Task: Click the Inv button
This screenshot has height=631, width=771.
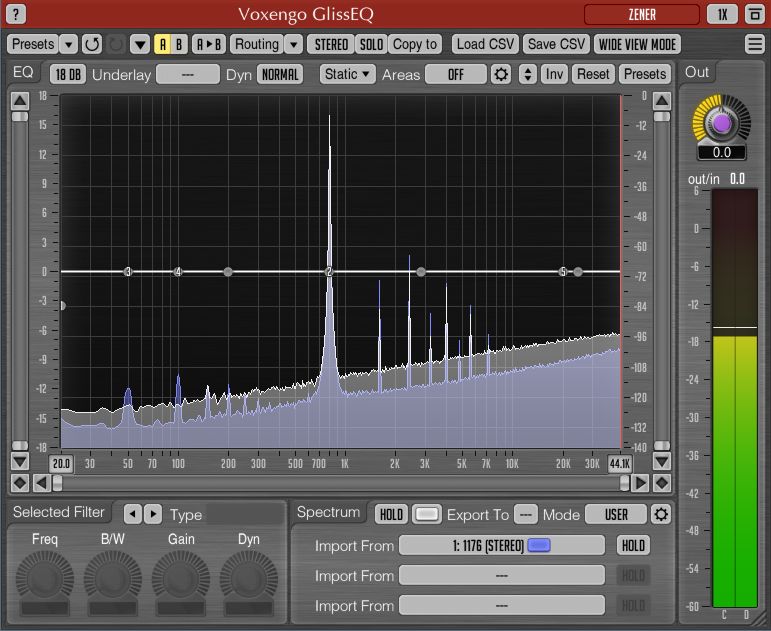Action: coord(554,74)
